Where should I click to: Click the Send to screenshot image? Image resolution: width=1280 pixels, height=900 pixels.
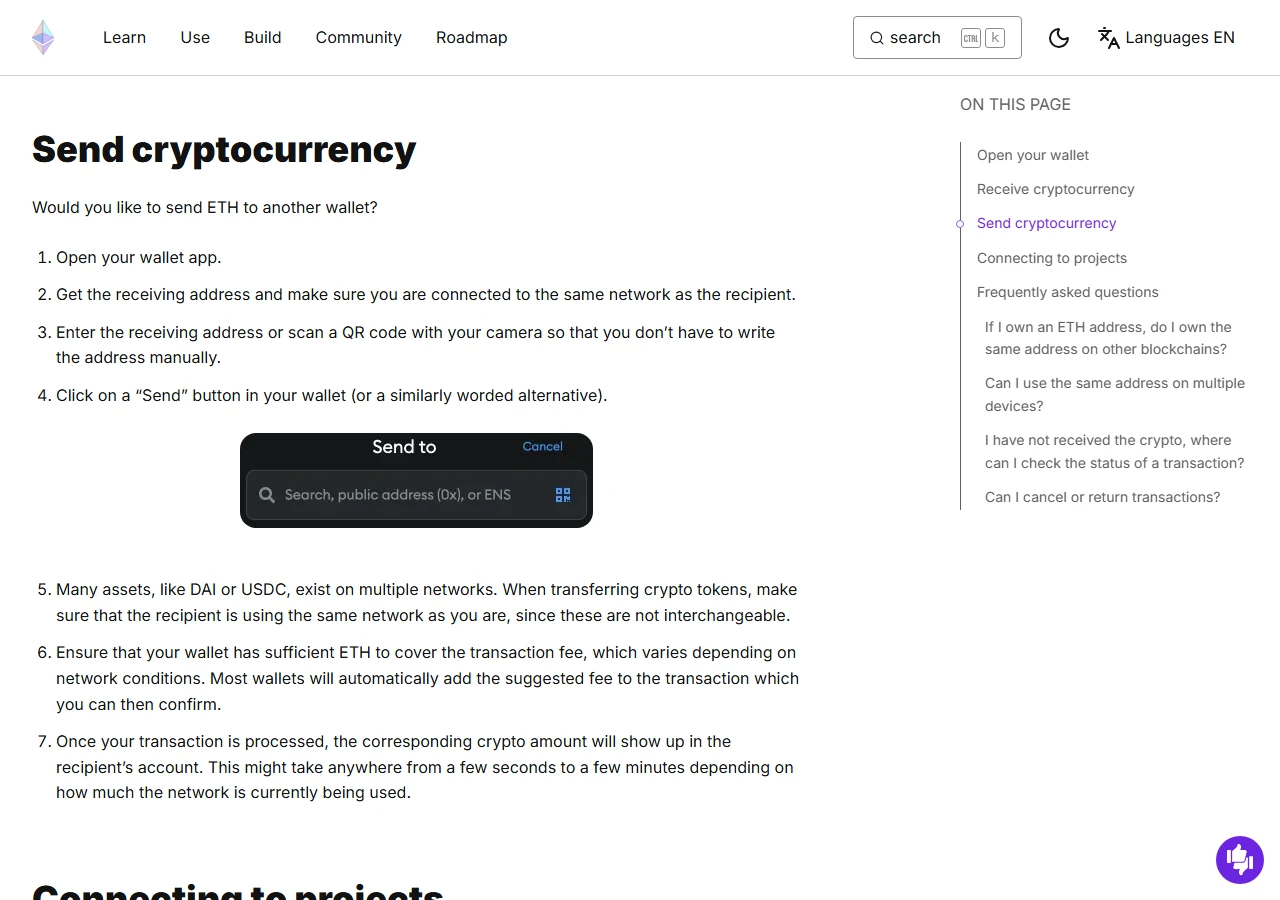click(416, 480)
